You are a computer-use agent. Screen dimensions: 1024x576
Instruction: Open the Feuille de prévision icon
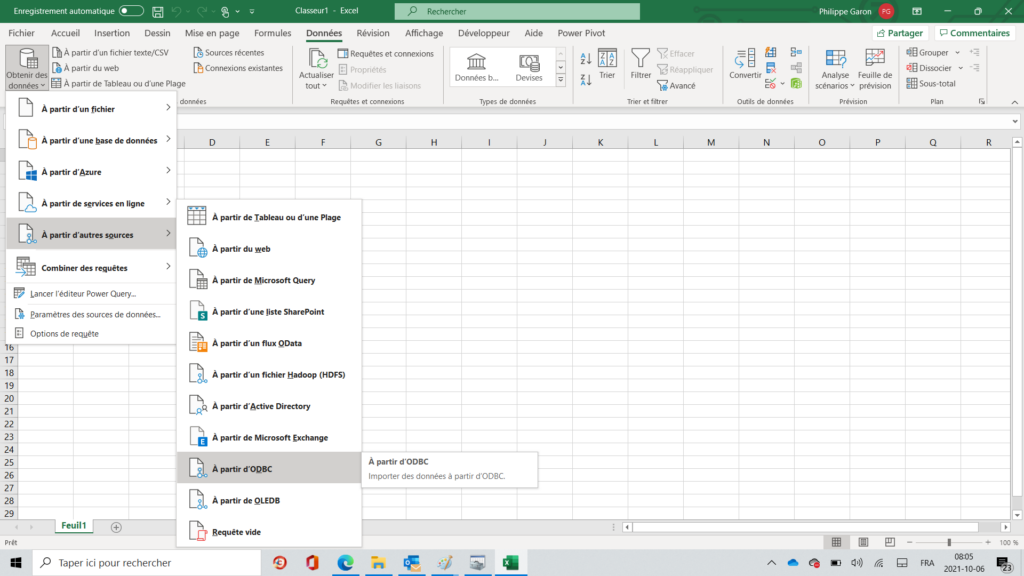875,60
